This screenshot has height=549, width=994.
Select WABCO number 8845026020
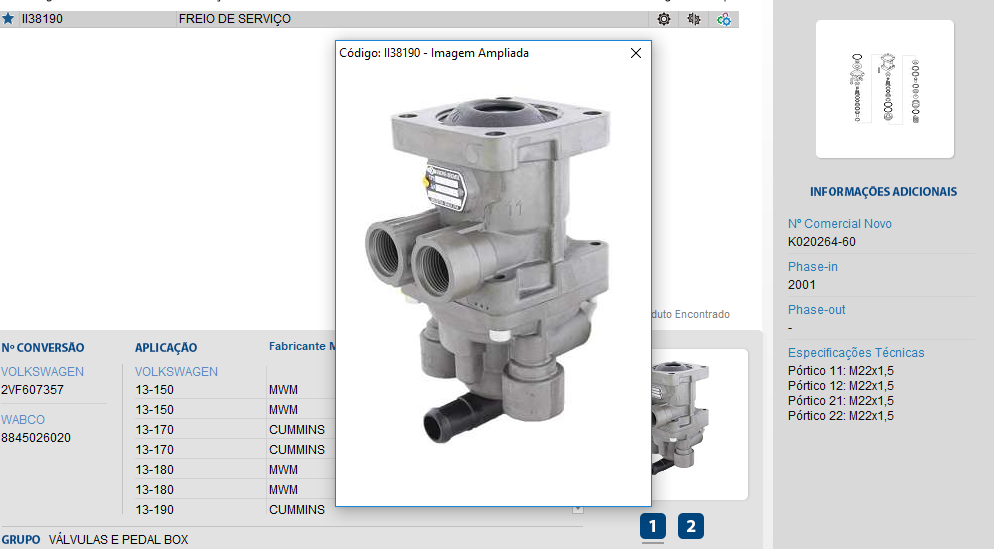(x=36, y=438)
